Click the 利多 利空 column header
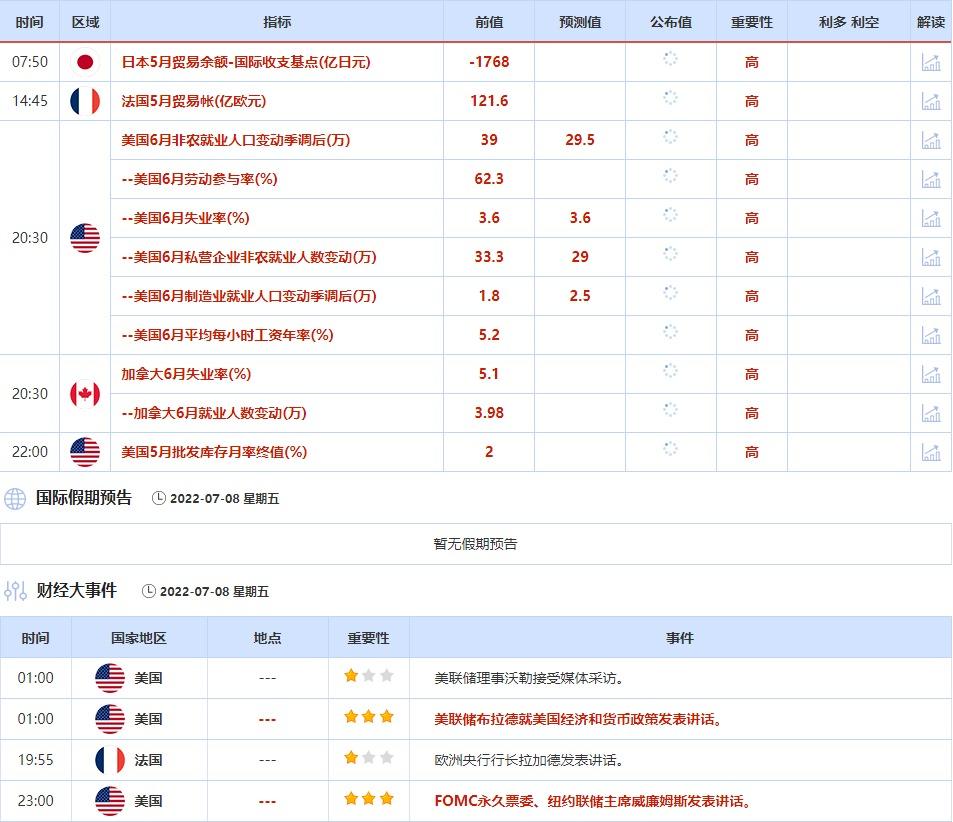Viewport: 953px width, 822px height. click(x=849, y=22)
